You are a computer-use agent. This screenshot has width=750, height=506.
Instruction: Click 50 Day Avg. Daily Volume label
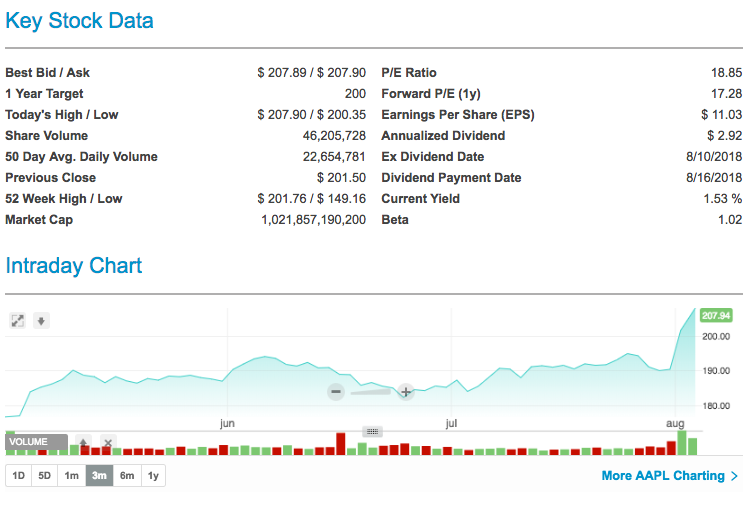click(x=81, y=157)
